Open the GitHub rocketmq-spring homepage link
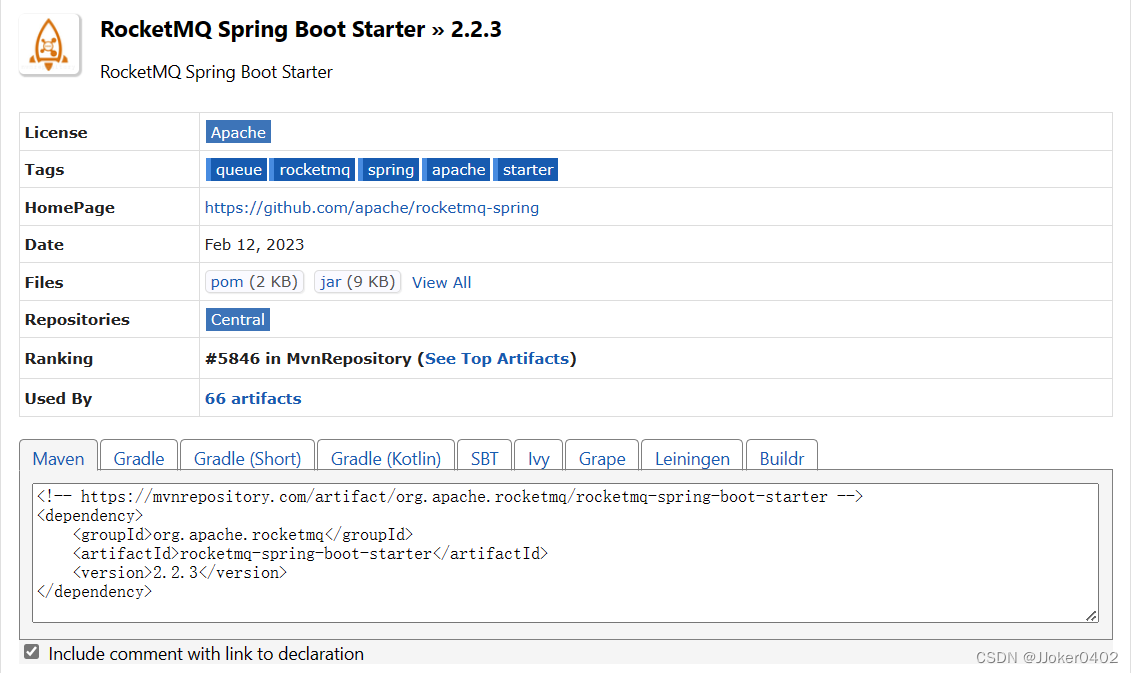 click(372, 208)
